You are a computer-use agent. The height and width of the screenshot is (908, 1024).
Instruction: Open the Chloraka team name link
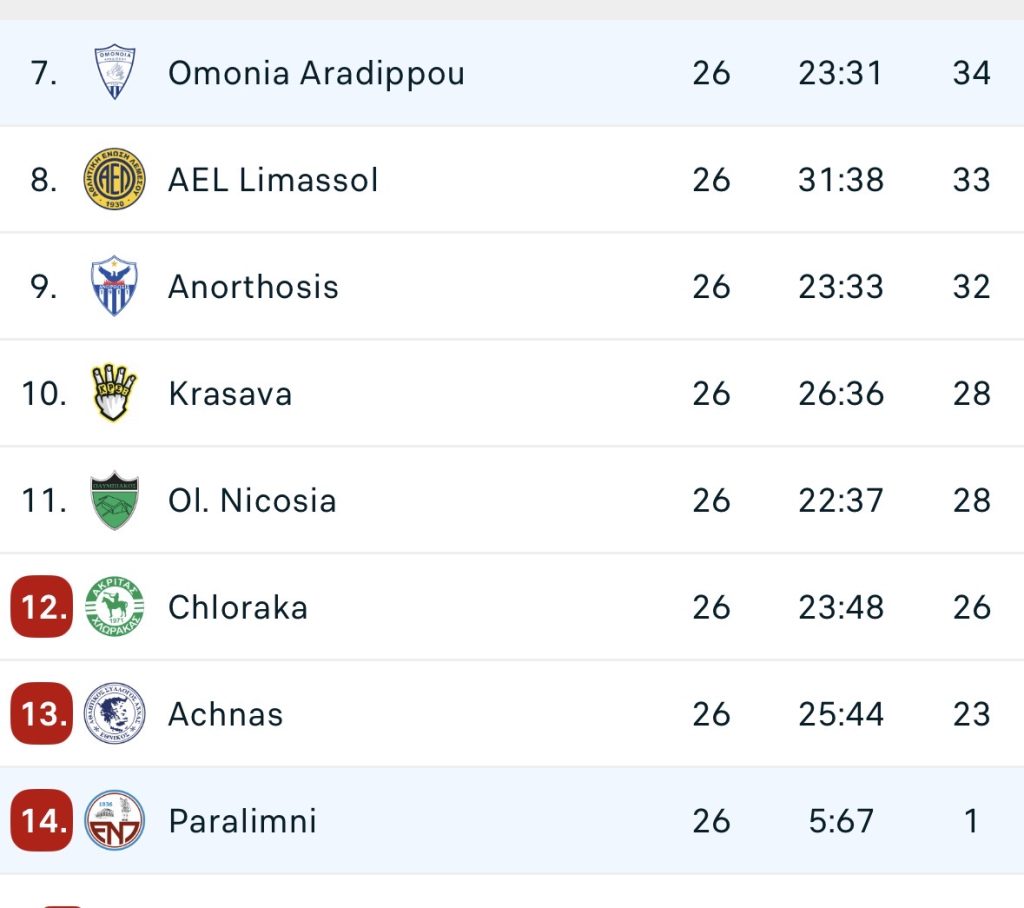(x=238, y=607)
